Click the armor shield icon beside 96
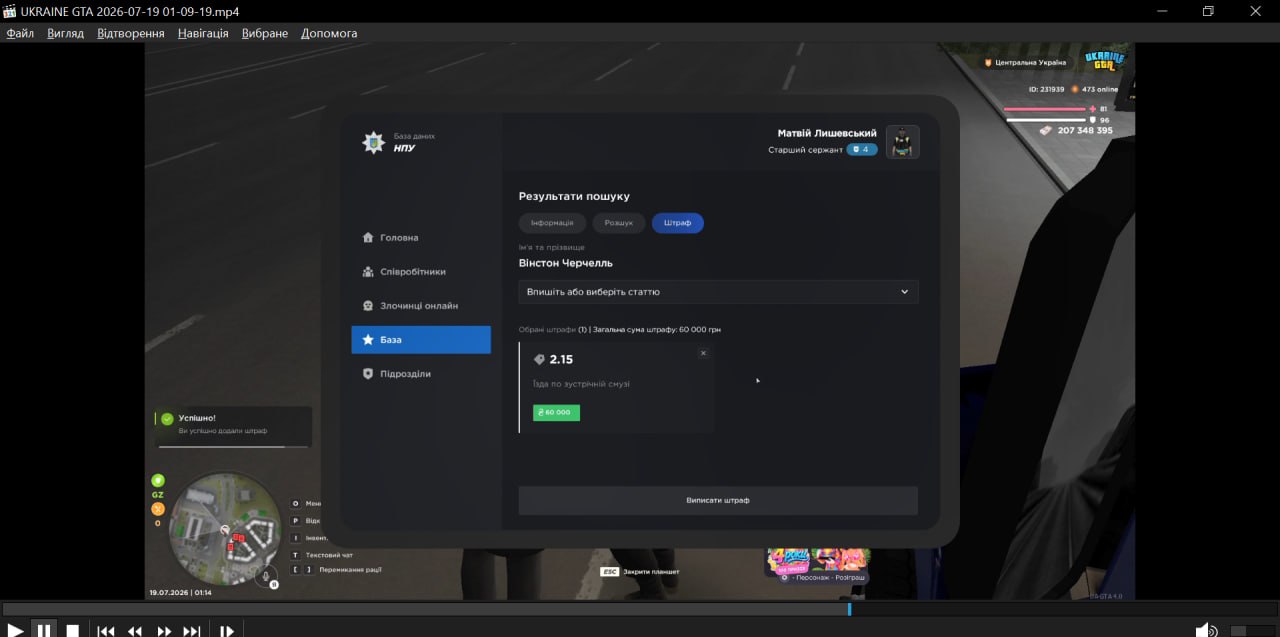This screenshot has height=637, width=1280. pos(1094,120)
